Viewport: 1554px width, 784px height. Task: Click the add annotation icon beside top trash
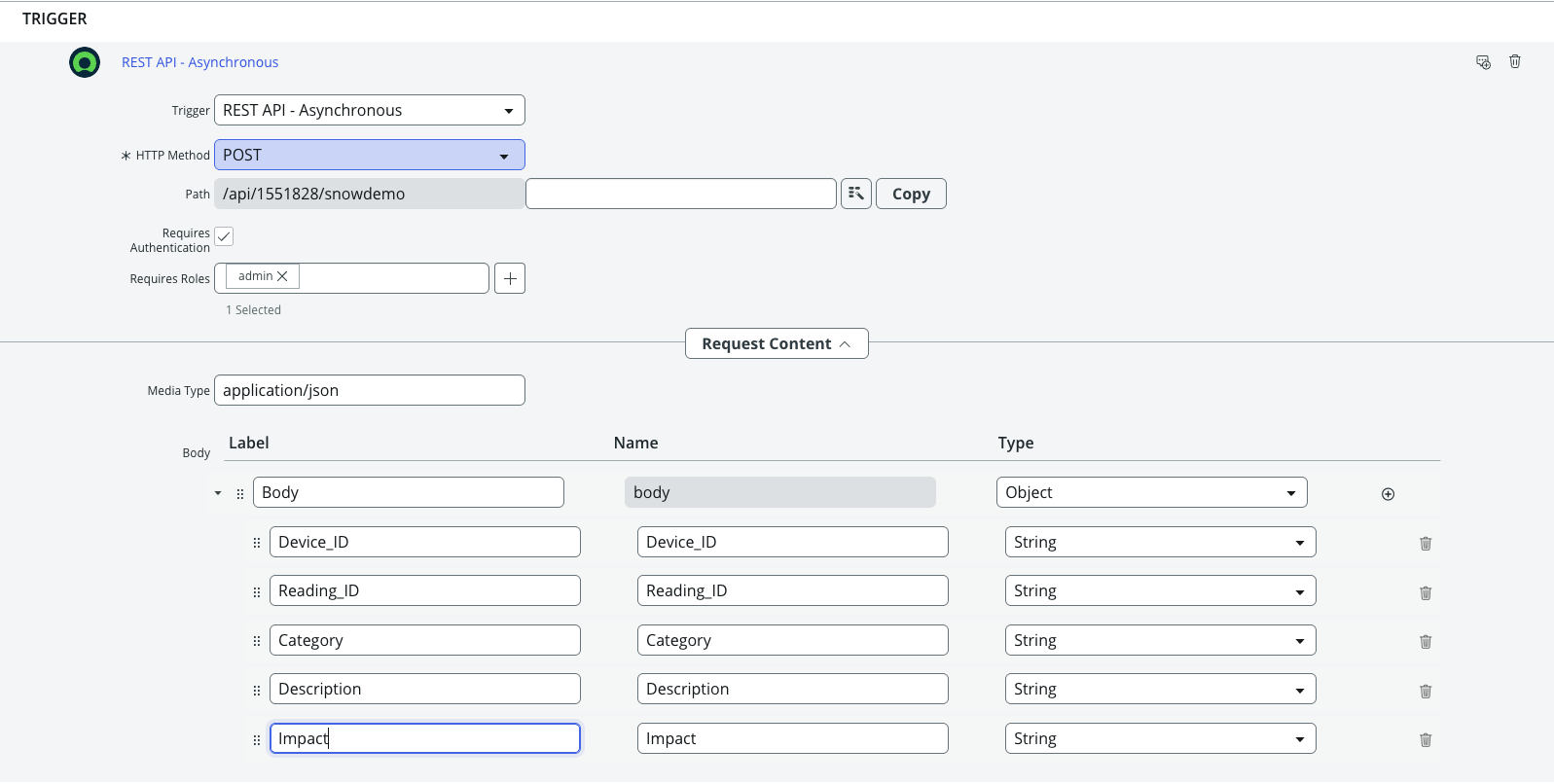click(x=1483, y=62)
